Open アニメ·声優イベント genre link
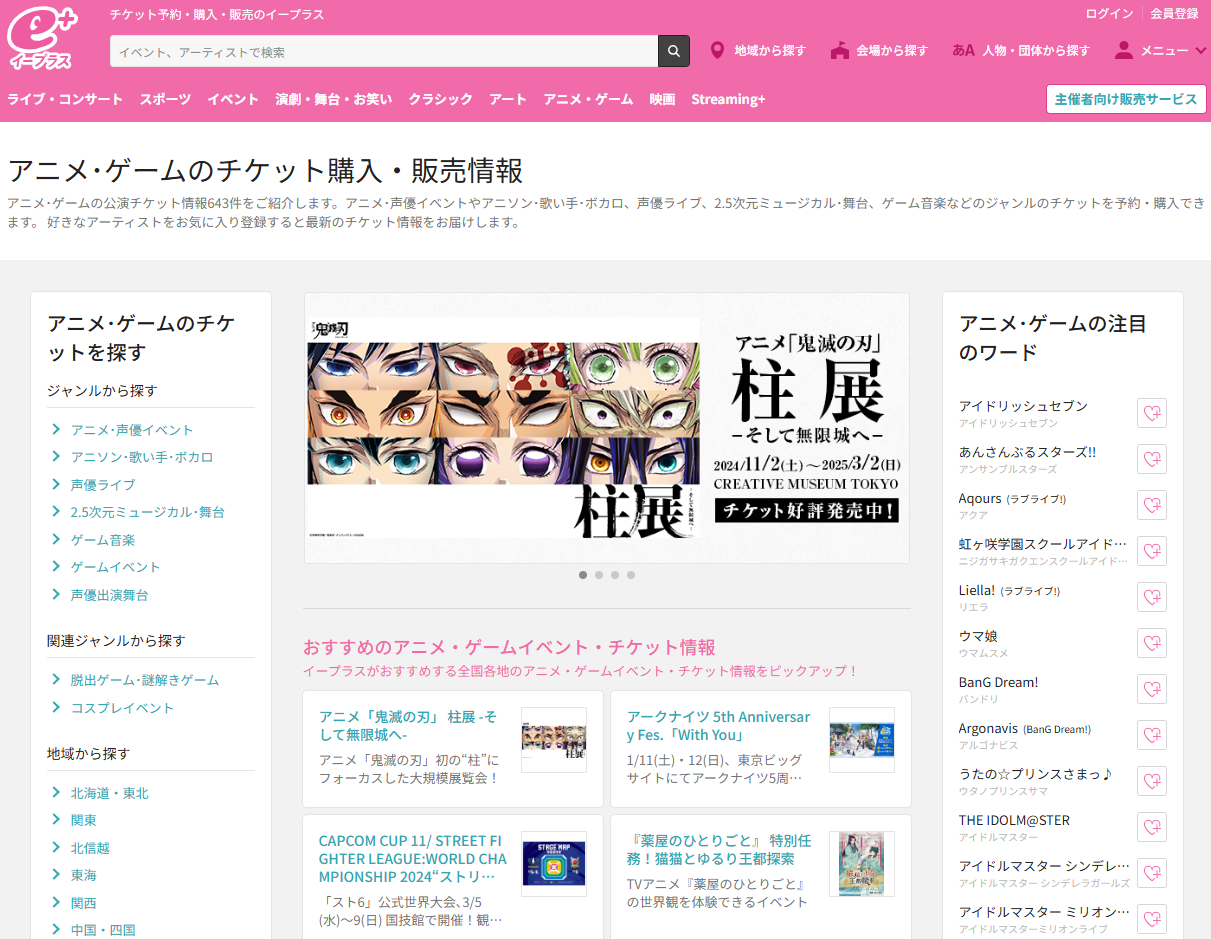Image resolution: width=1211 pixels, height=939 pixels. tap(132, 430)
